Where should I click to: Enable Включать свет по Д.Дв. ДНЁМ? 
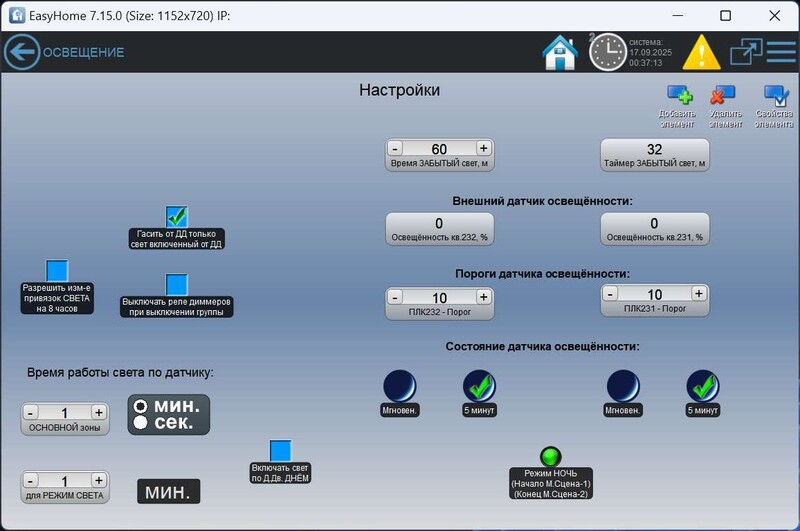[x=280, y=451]
